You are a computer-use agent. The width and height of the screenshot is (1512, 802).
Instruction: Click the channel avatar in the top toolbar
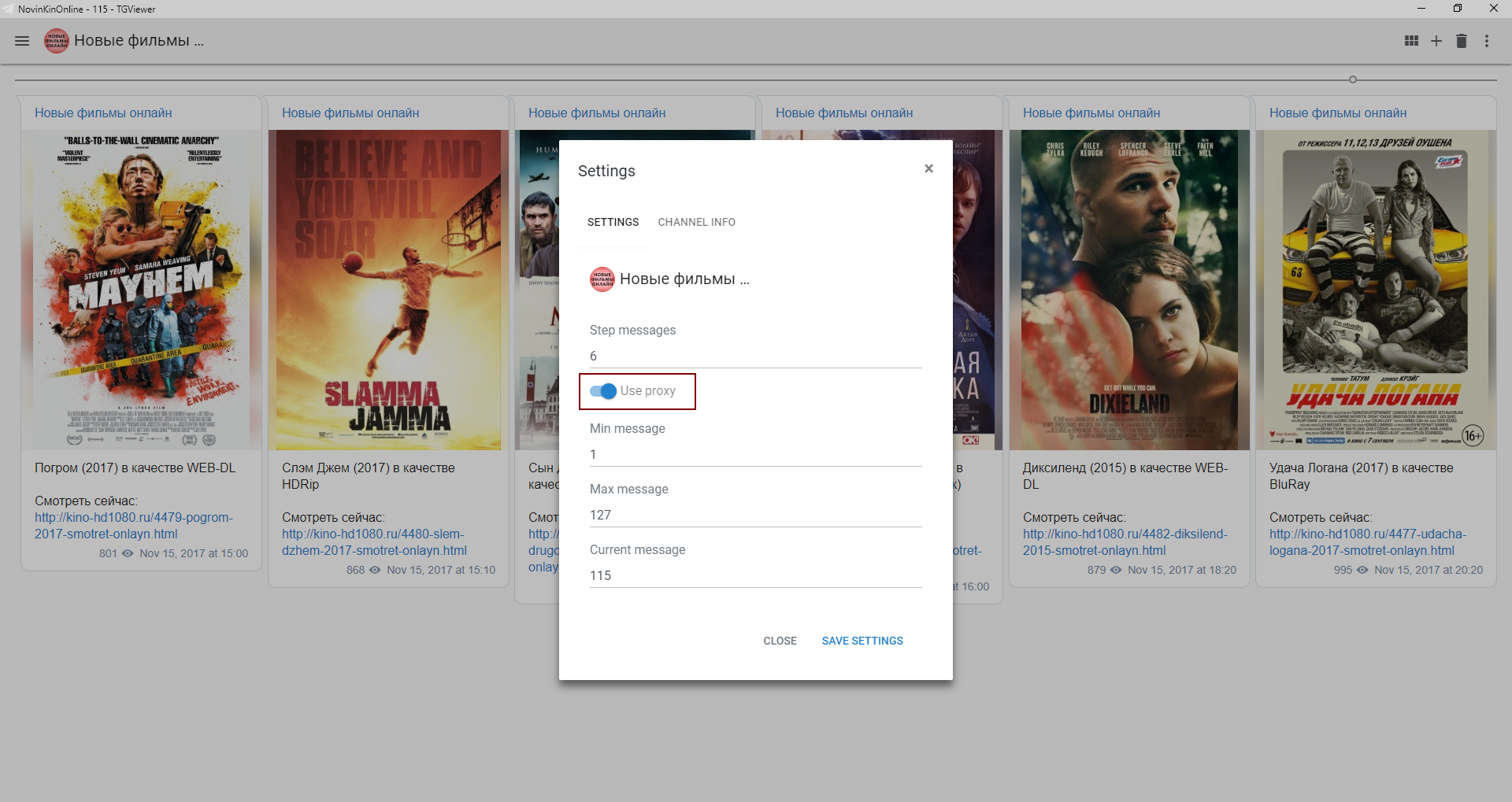(56, 41)
